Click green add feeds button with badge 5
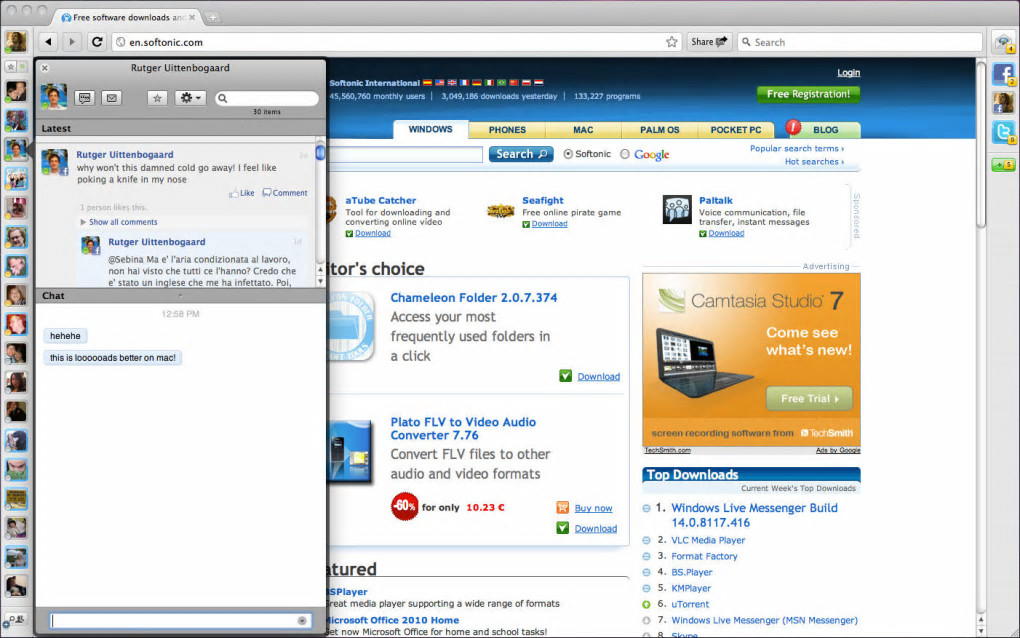Screen dimensions: 1020x638 pos(1002,165)
